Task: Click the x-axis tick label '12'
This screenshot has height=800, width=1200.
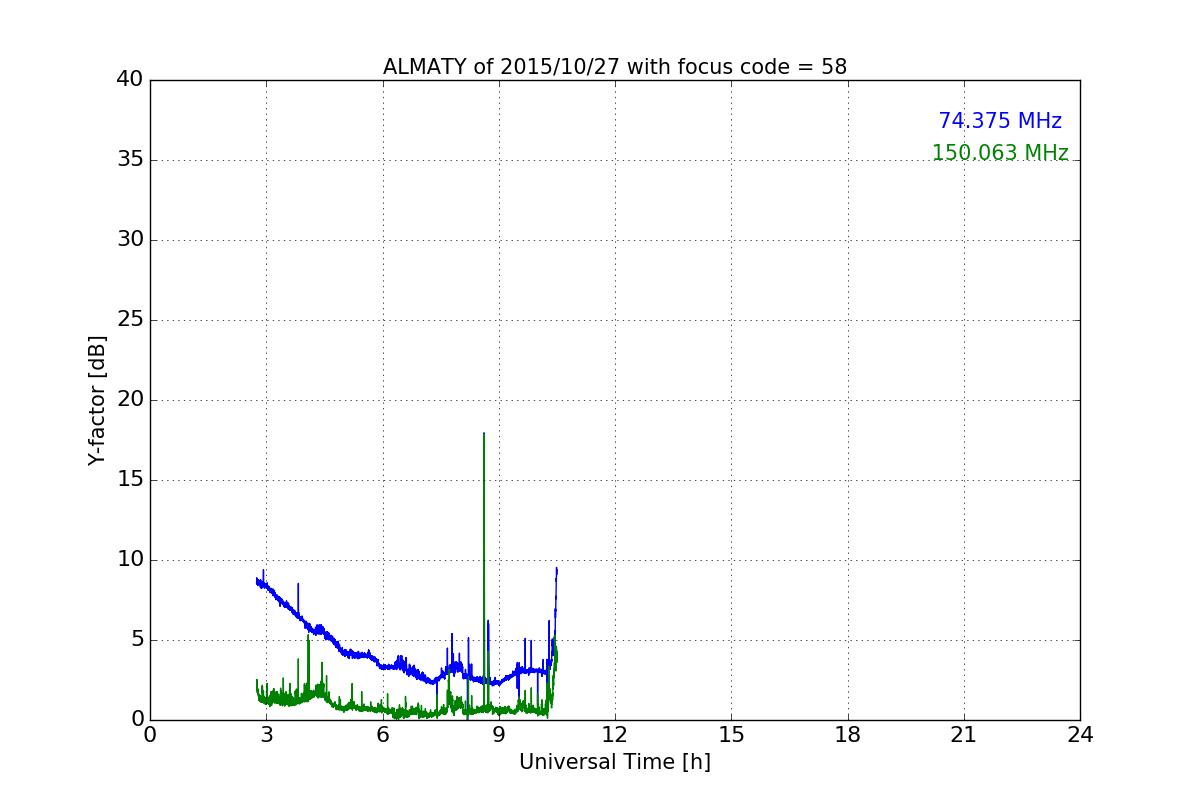Action: click(x=615, y=735)
